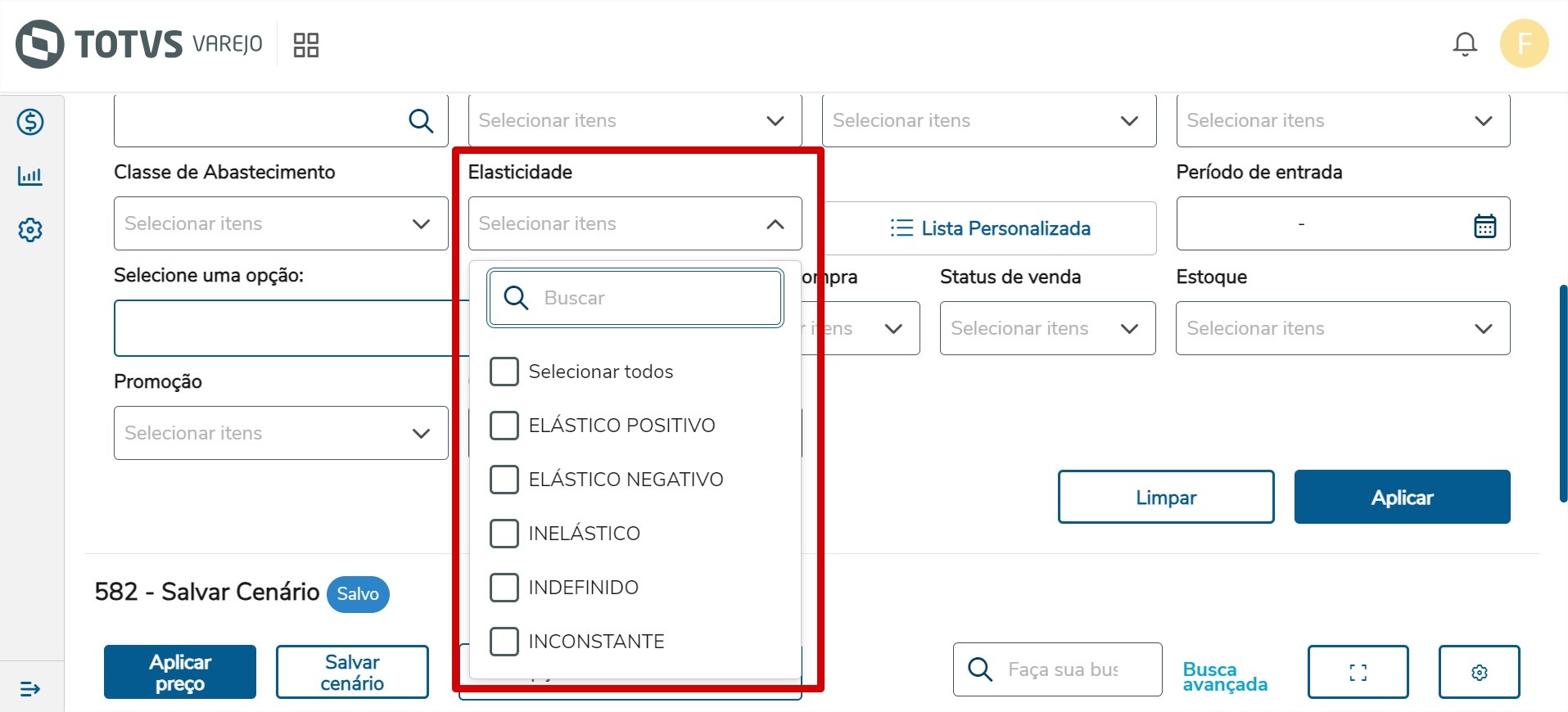Check the INELÁSTICO option
The width and height of the screenshot is (1568, 712).
(504, 534)
